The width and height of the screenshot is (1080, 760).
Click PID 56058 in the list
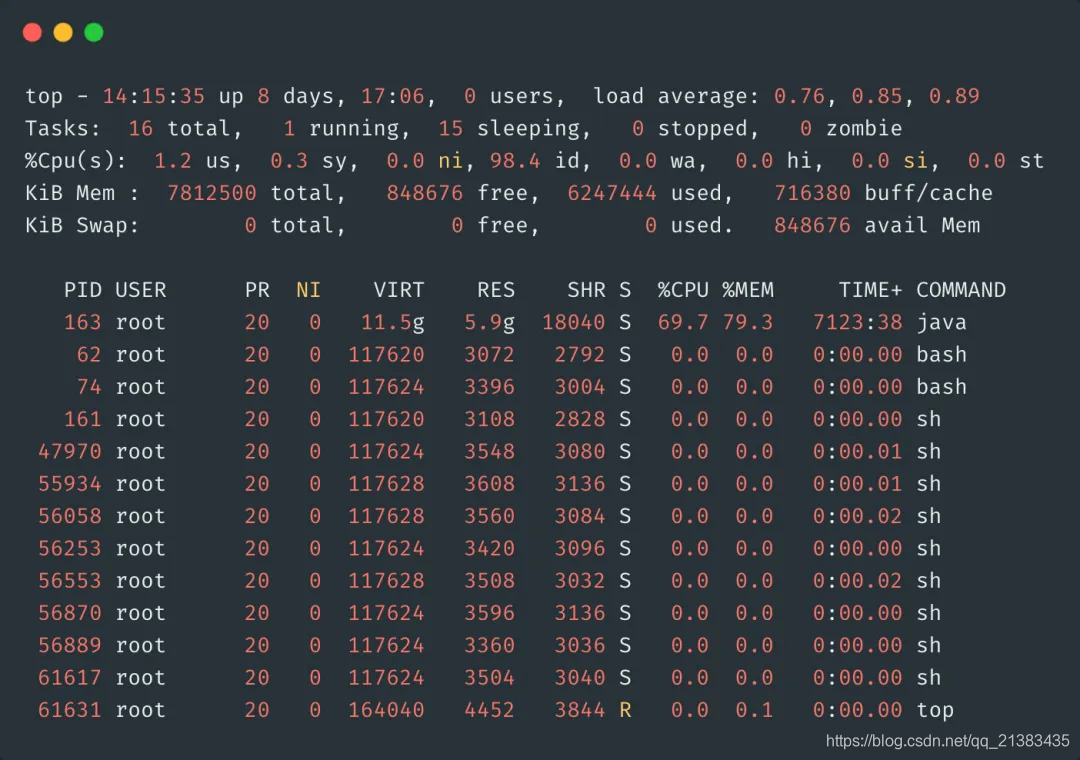point(70,517)
